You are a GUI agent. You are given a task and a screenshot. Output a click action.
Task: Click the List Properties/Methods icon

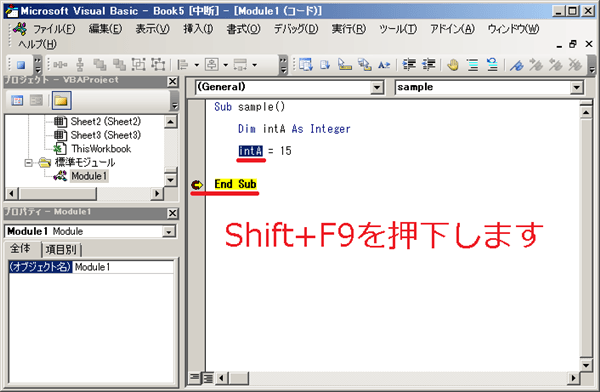[x=305, y=65]
